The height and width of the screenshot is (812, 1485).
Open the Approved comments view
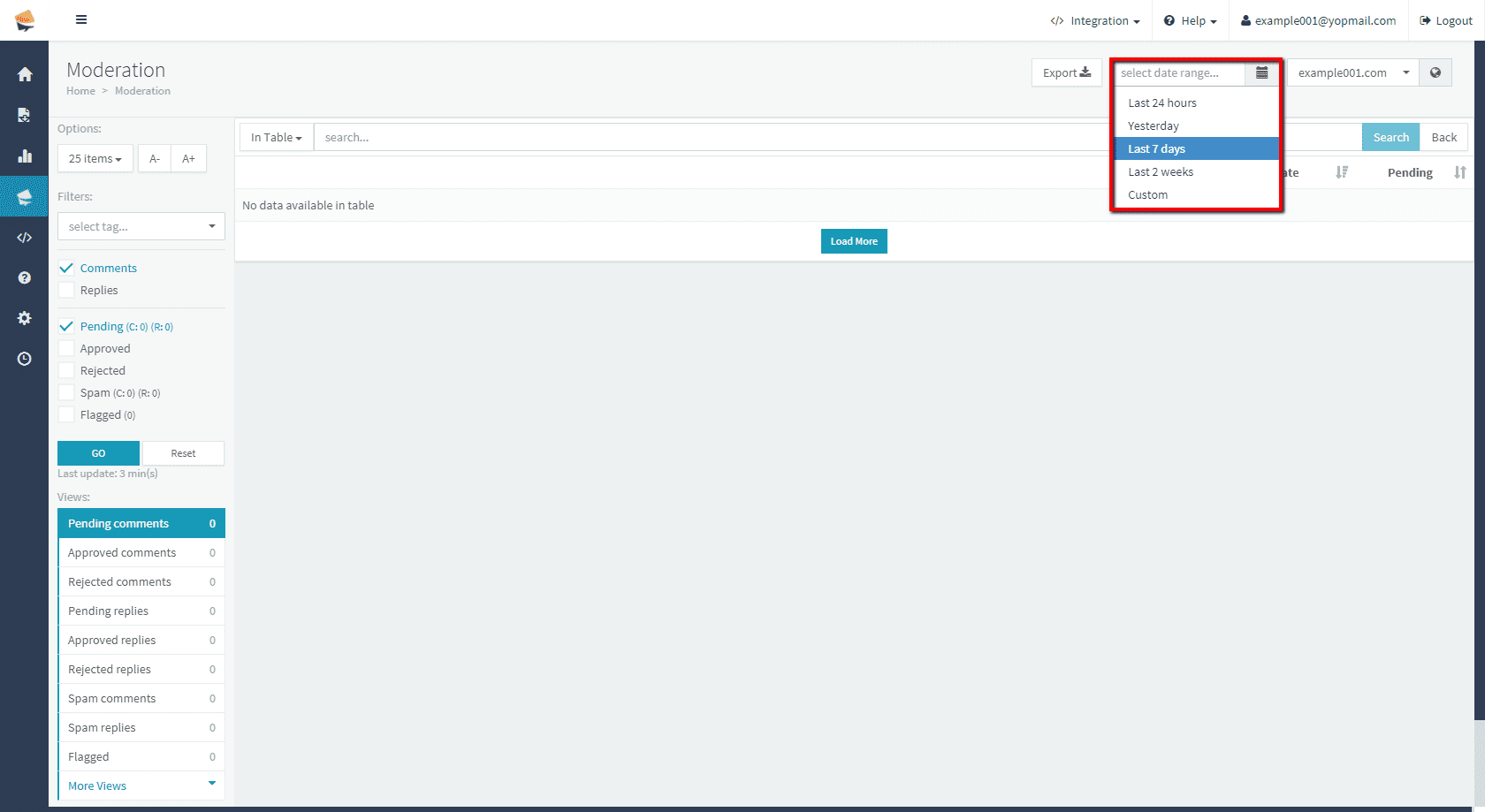[x=122, y=553]
